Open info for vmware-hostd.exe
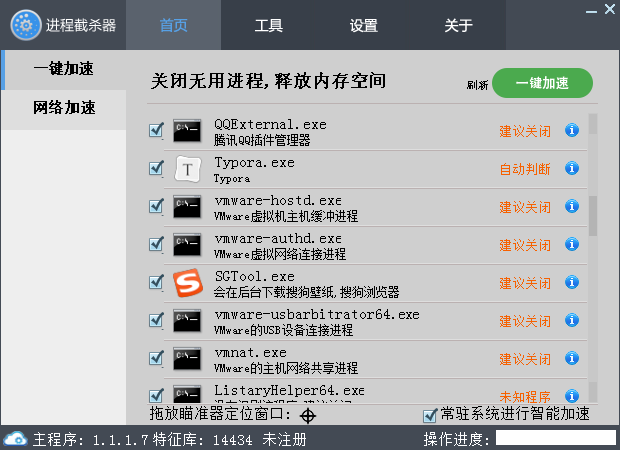The height and width of the screenshot is (450, 620). click(572, 207)
